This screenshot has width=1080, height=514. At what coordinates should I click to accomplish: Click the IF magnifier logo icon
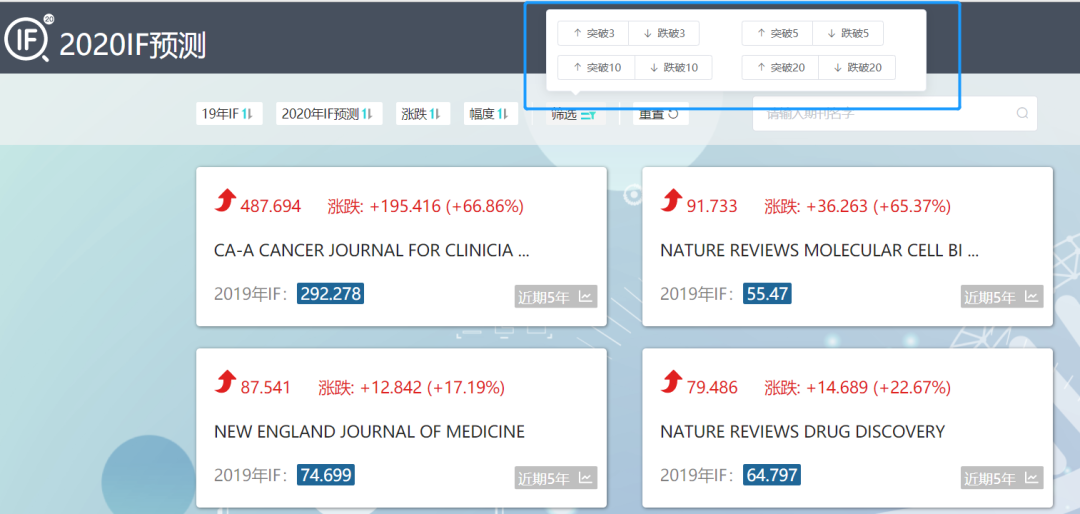pos(29,38)
